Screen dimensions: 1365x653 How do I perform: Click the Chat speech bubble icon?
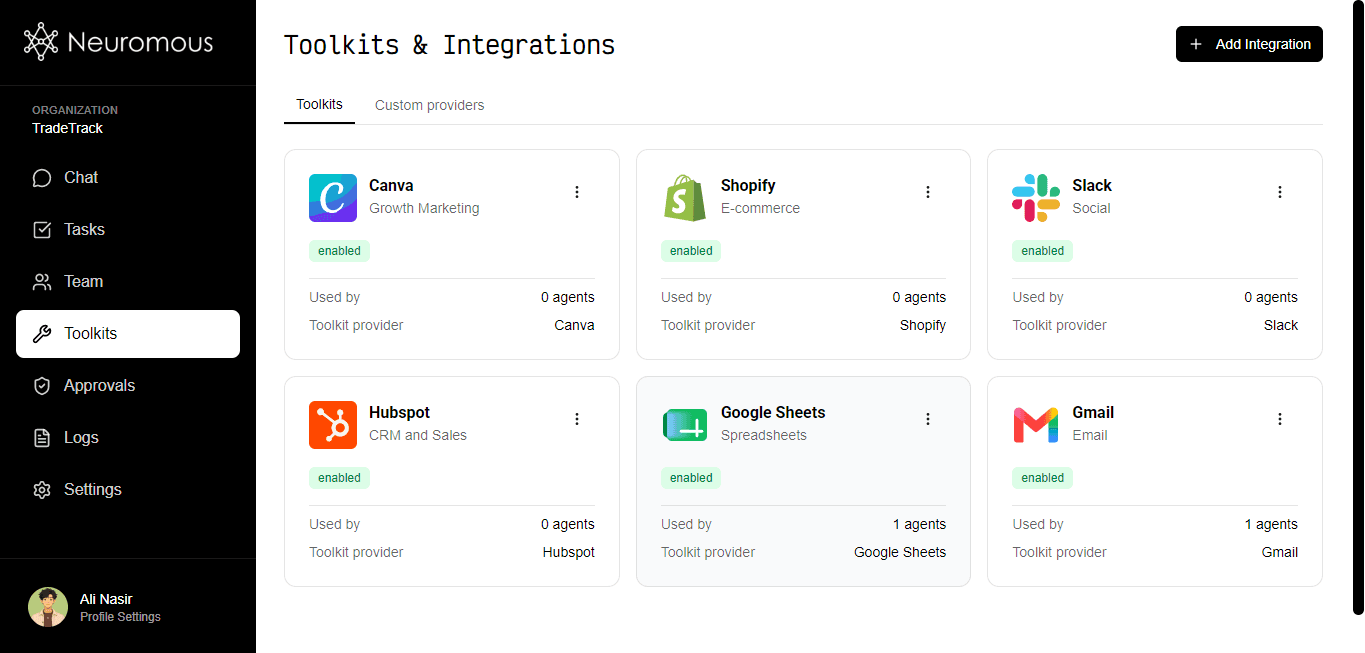(x=42, y=178)
